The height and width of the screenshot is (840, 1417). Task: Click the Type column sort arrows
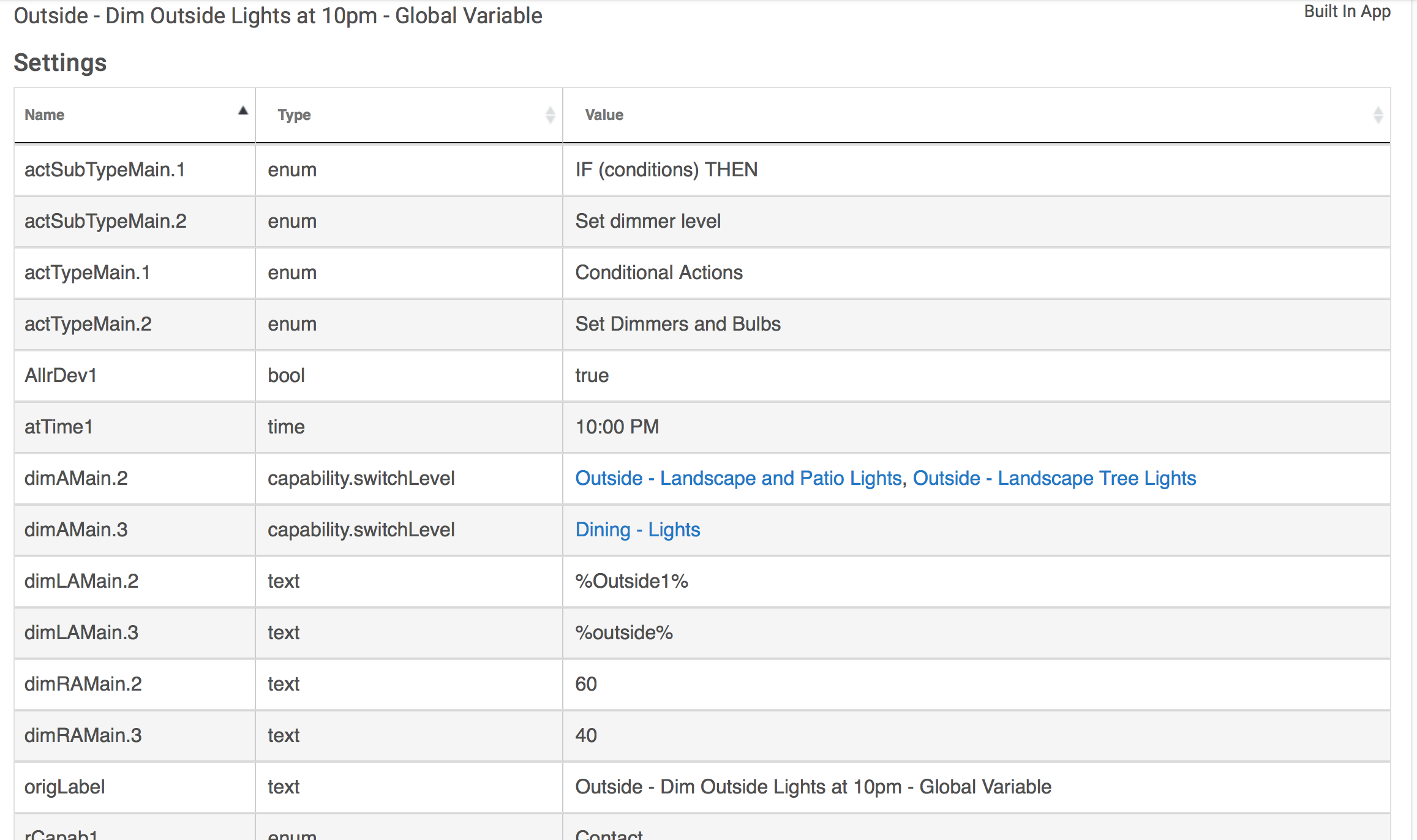[x=550, y=115]
